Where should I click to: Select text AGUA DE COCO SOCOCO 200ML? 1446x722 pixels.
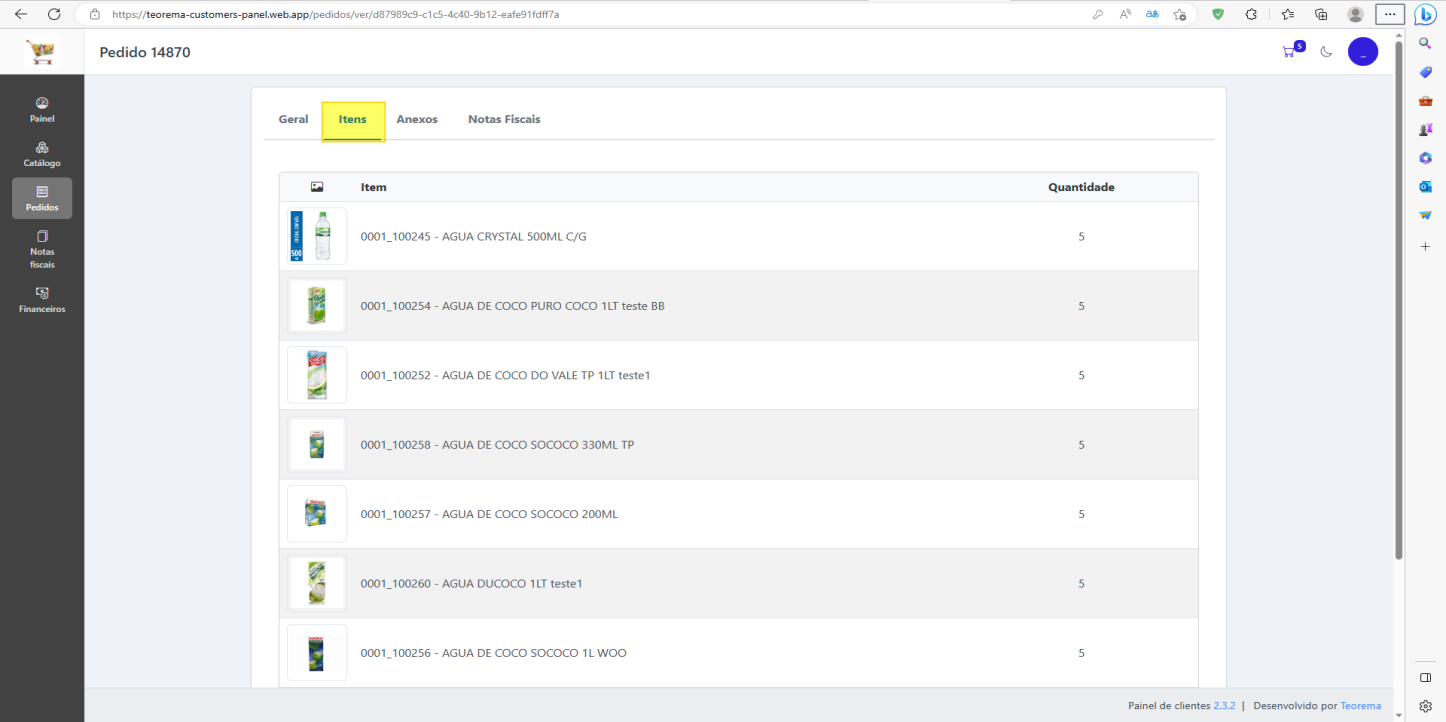pyautogui.click(x=530, y=514)
